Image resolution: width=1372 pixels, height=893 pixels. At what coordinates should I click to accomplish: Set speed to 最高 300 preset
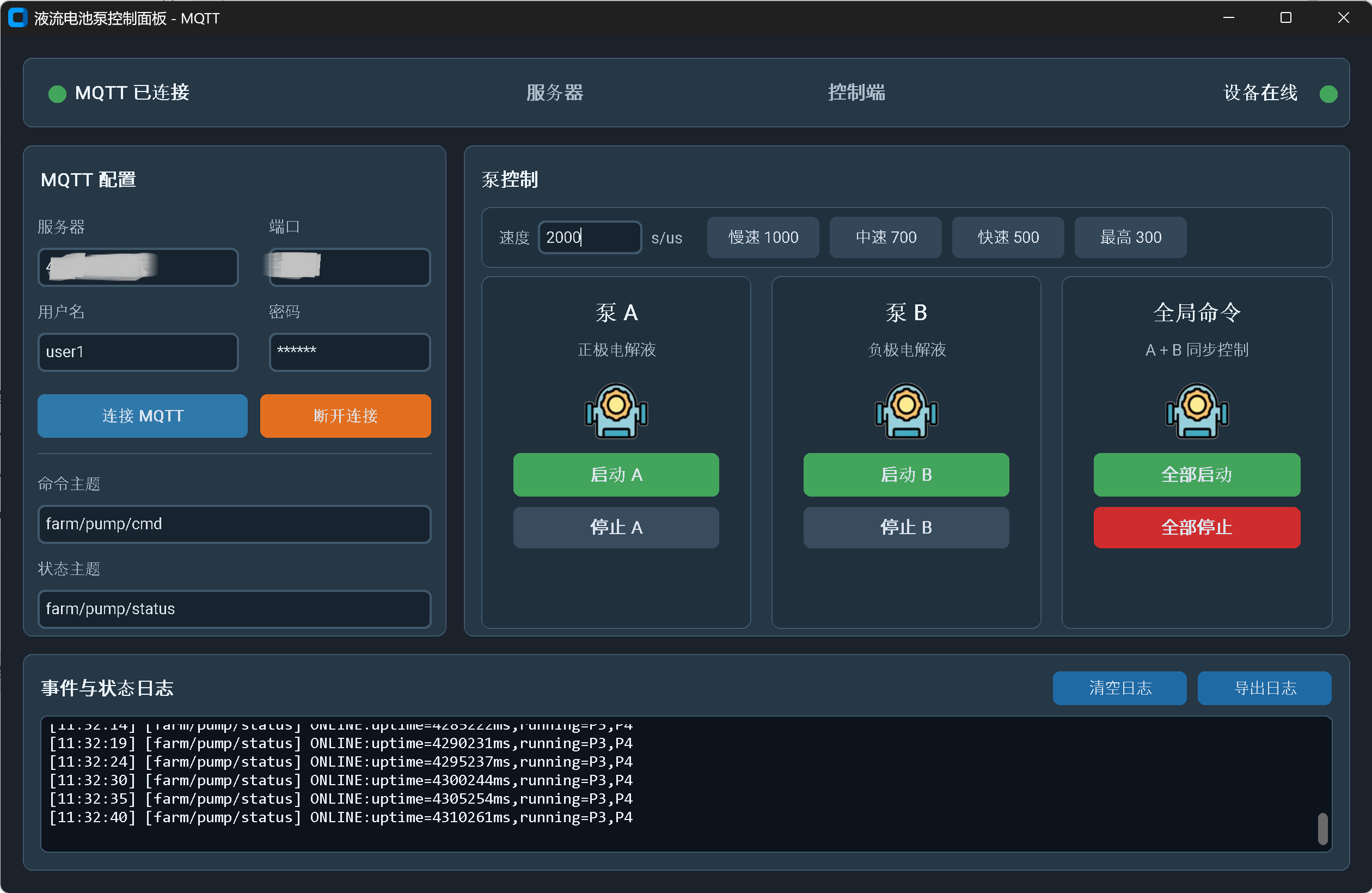tap(1130, 237)
